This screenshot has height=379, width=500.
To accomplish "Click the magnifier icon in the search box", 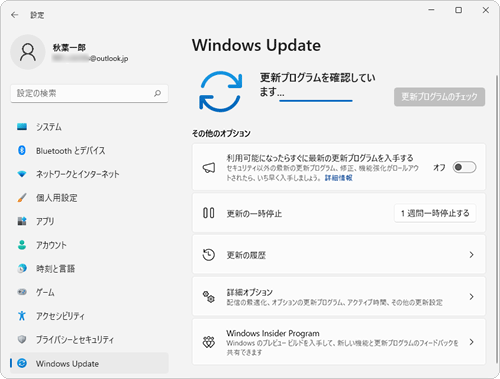I will point(157,93).
